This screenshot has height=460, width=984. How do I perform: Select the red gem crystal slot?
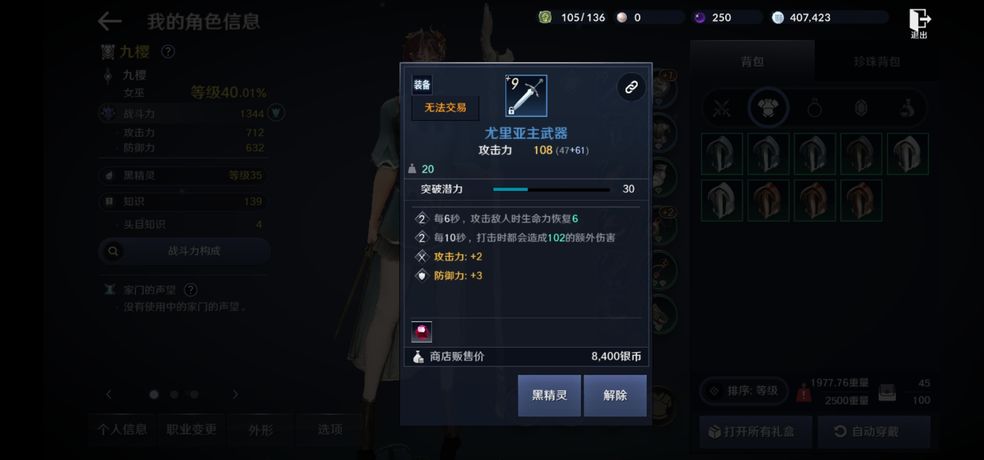tap(422, 331)
